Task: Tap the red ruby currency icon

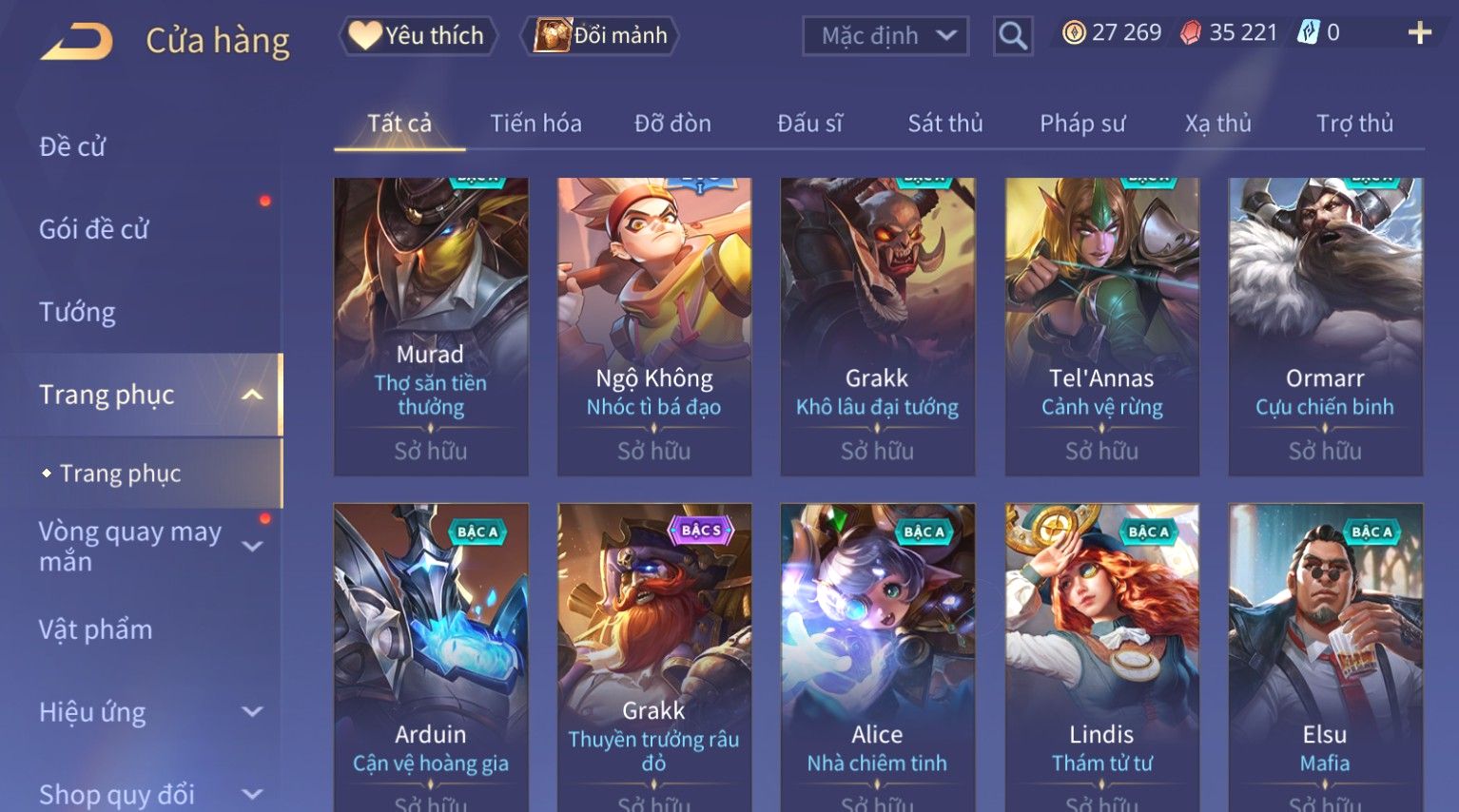Action: coord(1190,33)
